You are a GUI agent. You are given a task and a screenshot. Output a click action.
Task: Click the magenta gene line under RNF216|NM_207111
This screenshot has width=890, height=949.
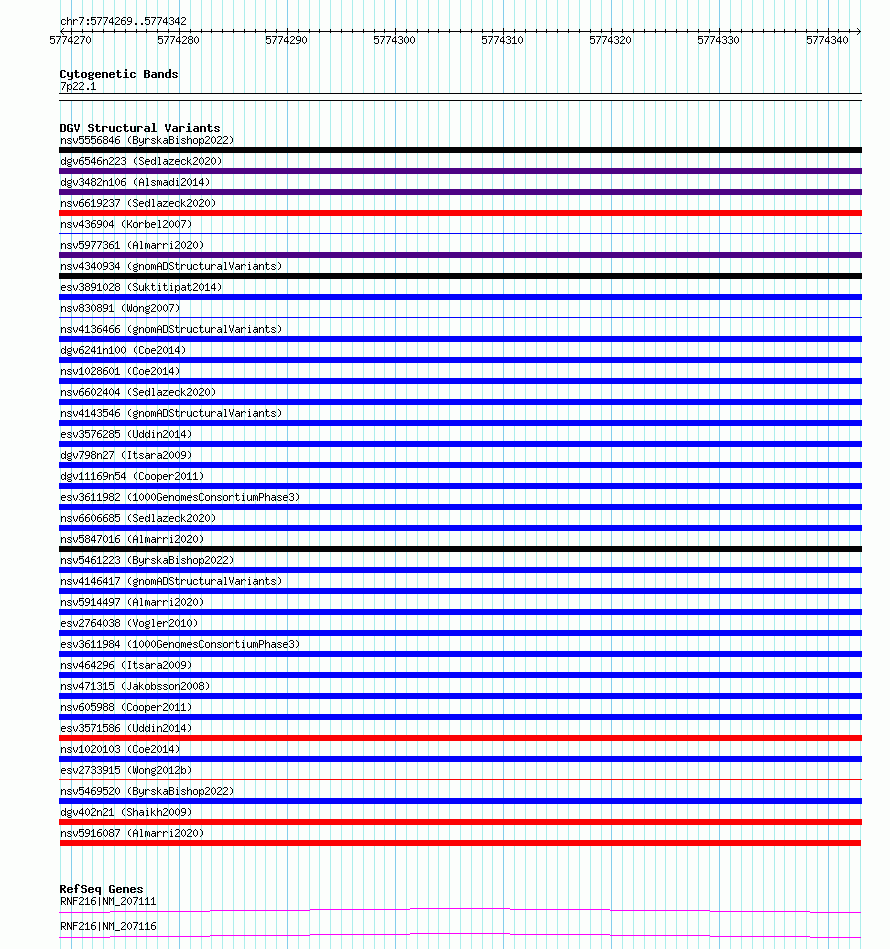460,910
